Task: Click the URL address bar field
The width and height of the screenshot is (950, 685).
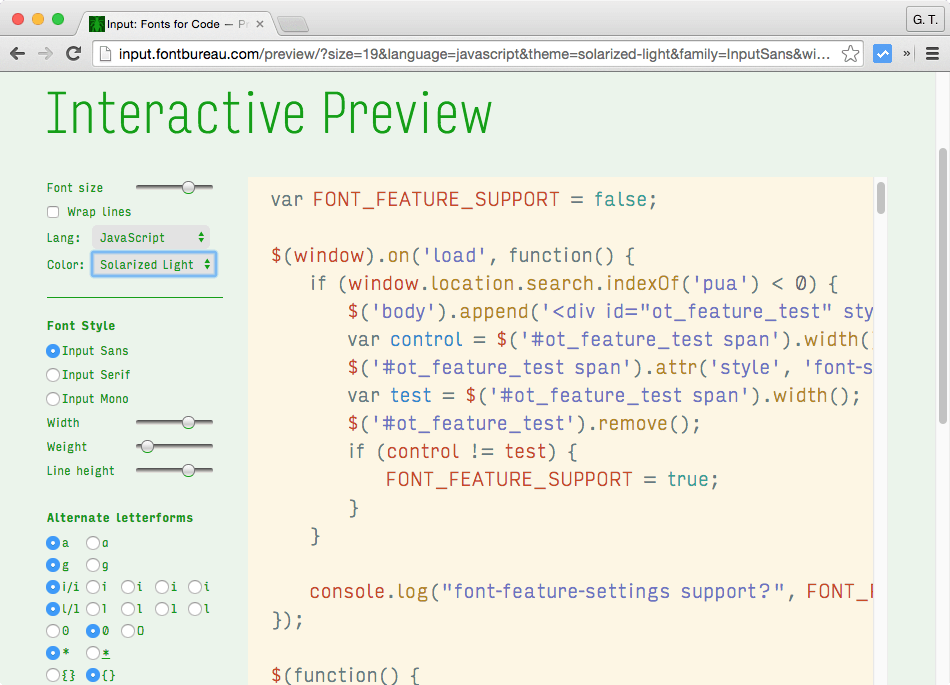Action: [470, 54]
